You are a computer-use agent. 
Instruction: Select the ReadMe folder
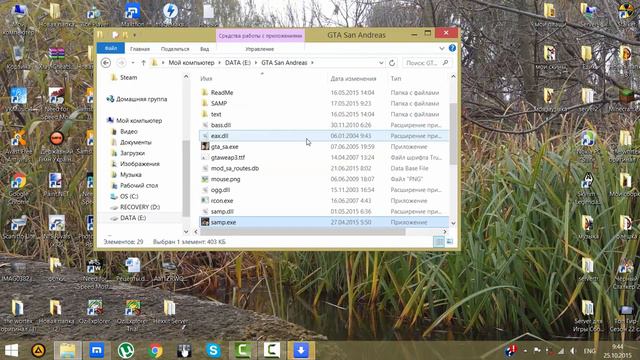point(222,93)
